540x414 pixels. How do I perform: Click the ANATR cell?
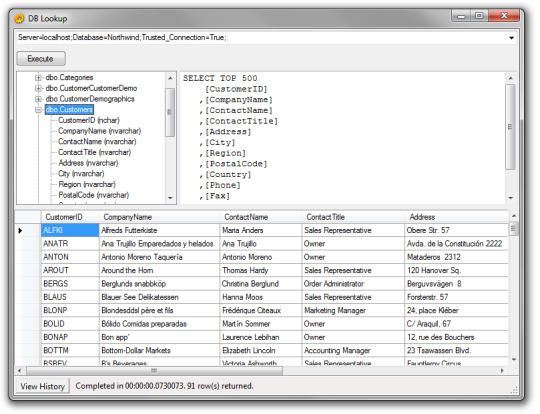(x=70, y=244)
